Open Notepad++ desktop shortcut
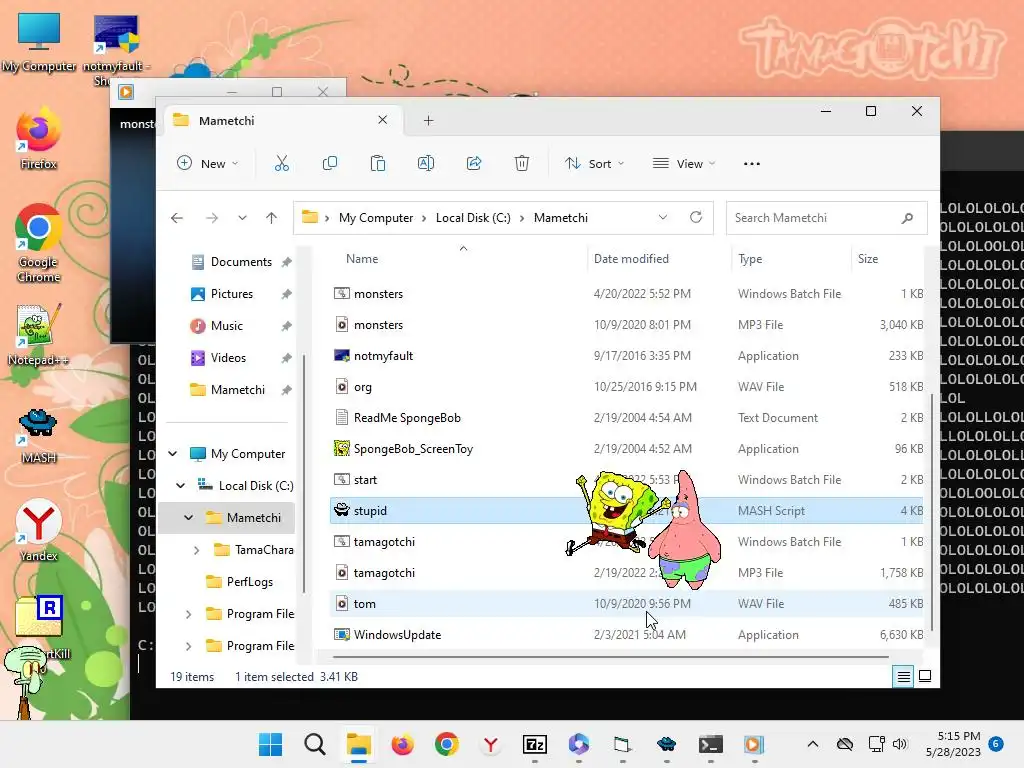Screen dimensions: 1024x768 38,334
